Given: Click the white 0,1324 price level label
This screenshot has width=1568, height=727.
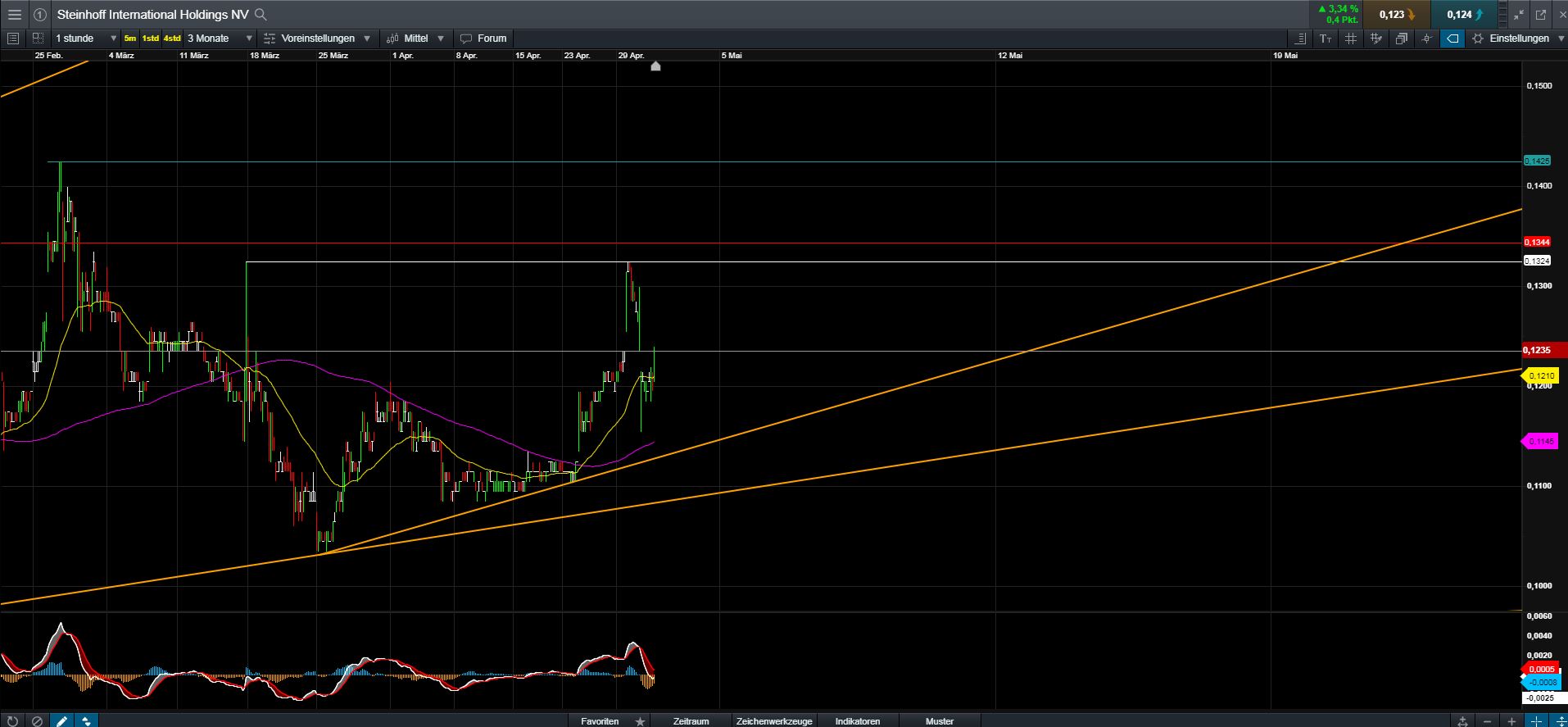Looking at the screenshot, I should pos(1537,261).
